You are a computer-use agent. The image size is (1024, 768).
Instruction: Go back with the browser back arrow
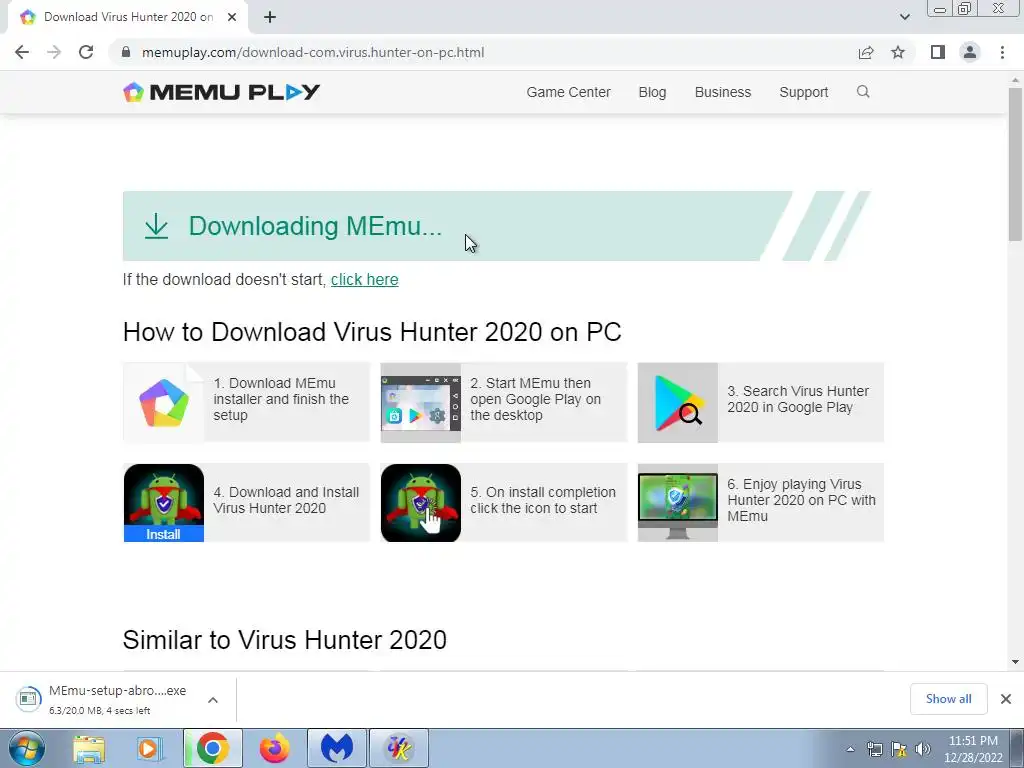[22, 52]
